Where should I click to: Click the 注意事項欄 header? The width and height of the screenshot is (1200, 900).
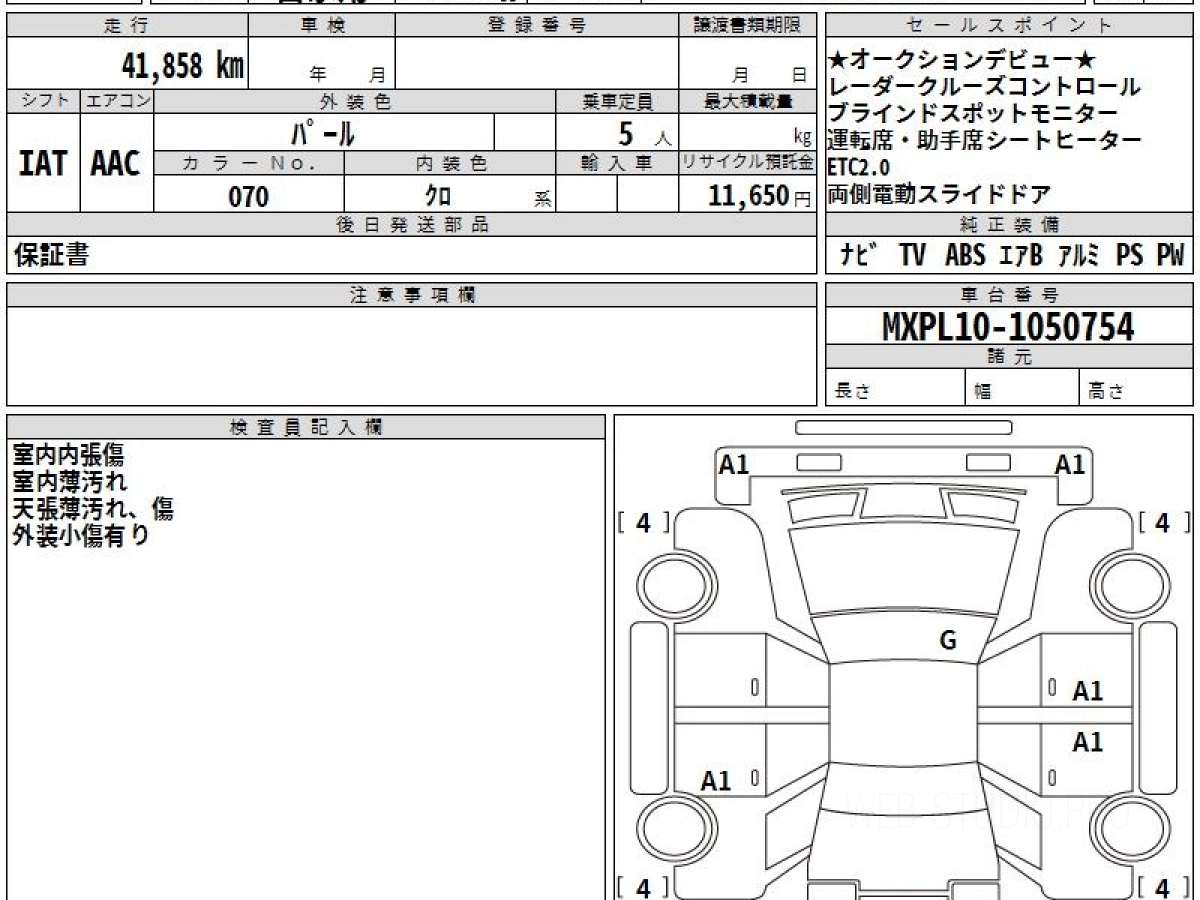(x=412, y=295)
